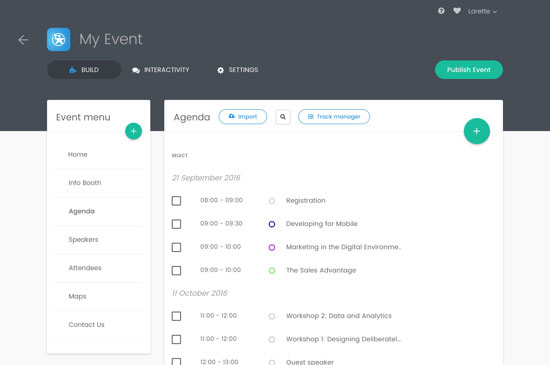This screenshot has width=550, height=365.
Task: Add a new agenda session with plus
Action: tap(477, 131)
